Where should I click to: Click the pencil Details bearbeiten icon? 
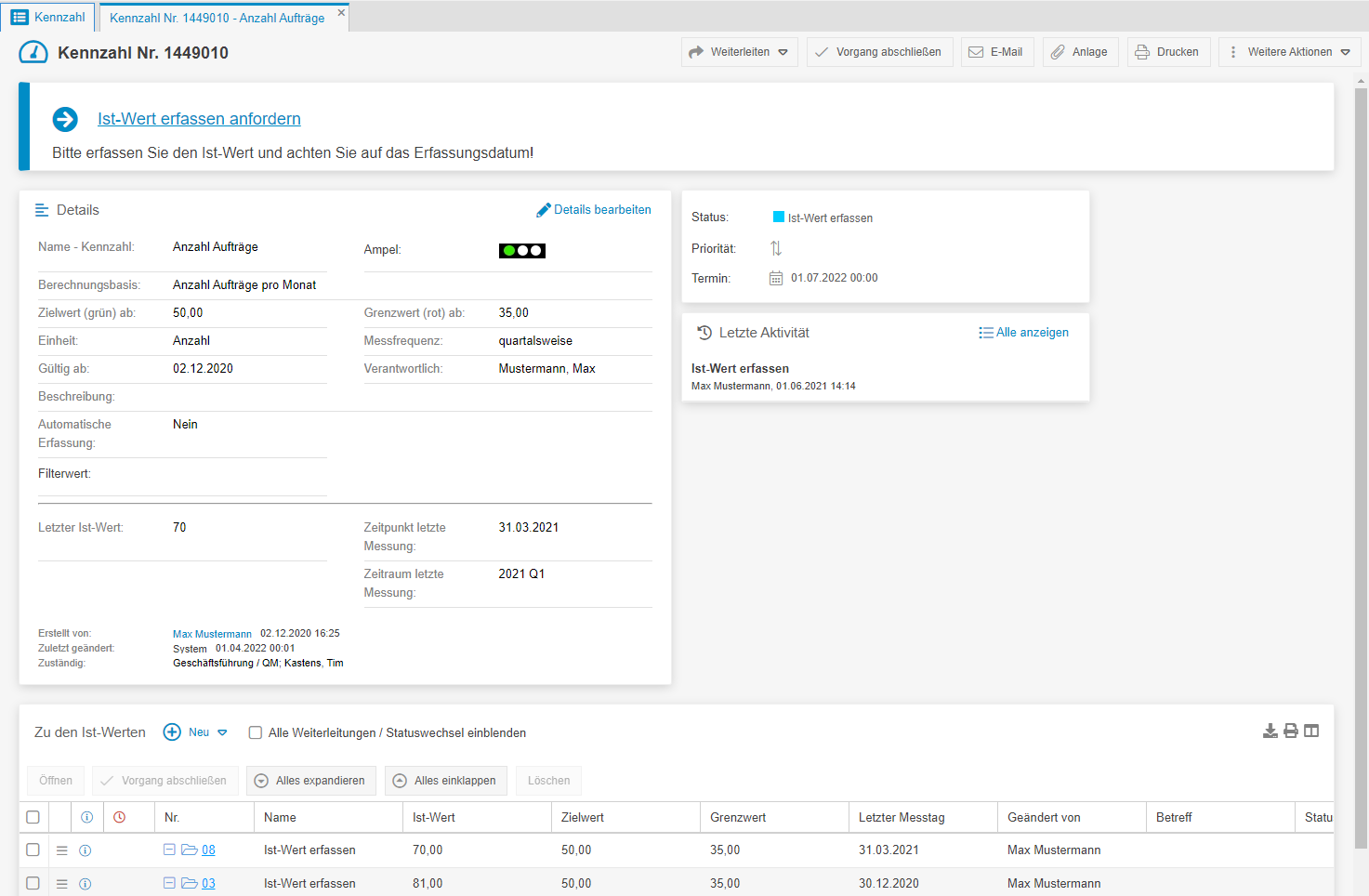544,210
